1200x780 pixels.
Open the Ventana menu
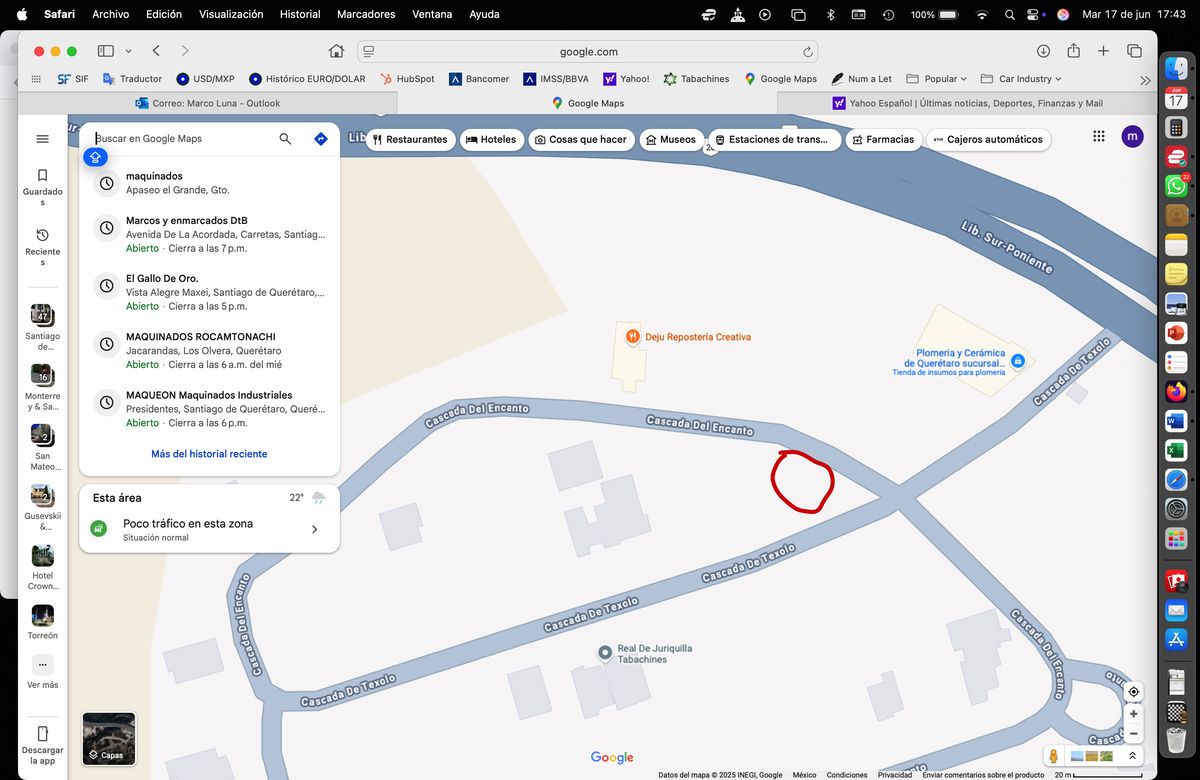coord(432,14)
